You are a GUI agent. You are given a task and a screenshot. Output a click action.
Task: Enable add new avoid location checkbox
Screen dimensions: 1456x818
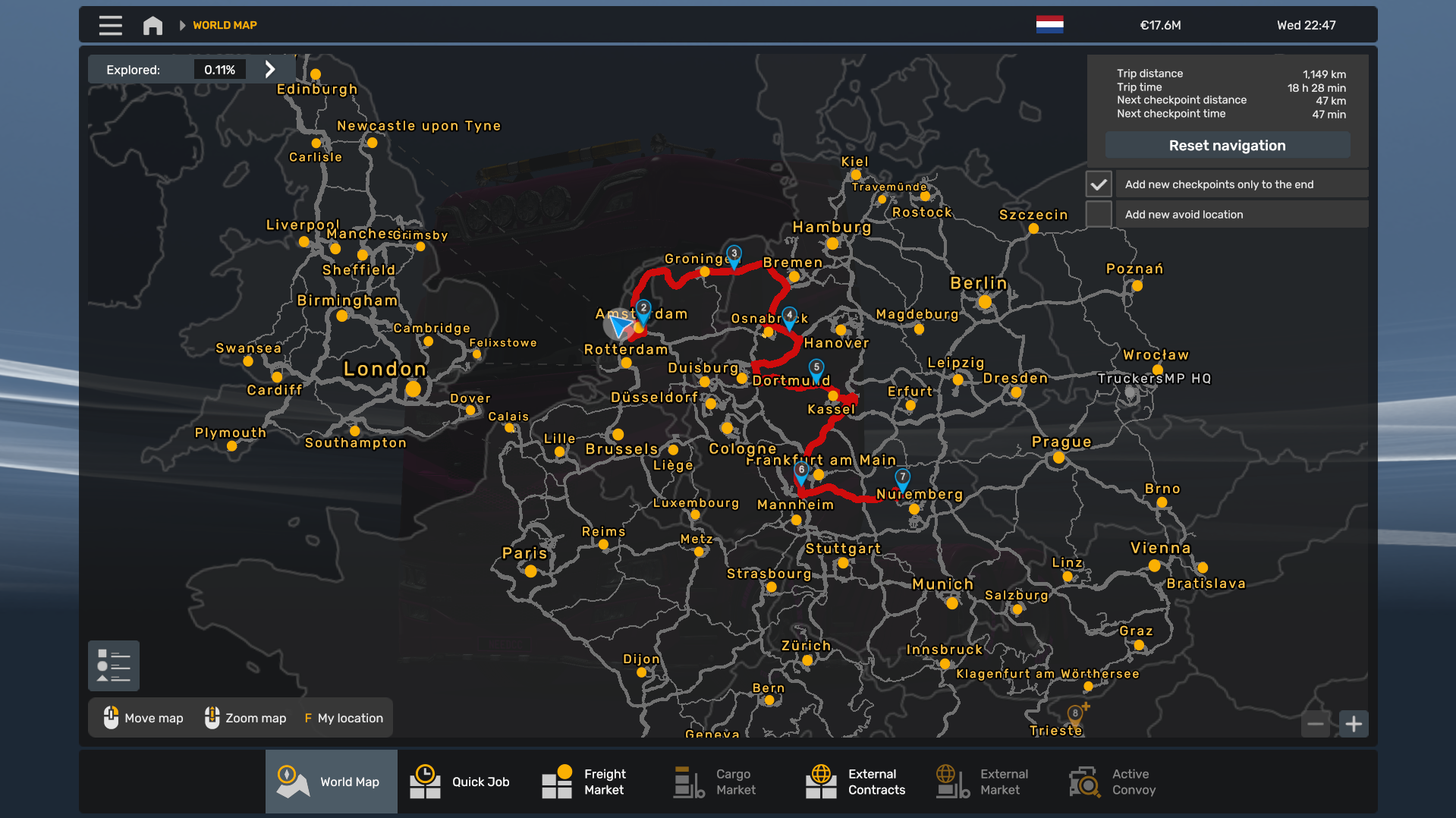point(1098,215)
